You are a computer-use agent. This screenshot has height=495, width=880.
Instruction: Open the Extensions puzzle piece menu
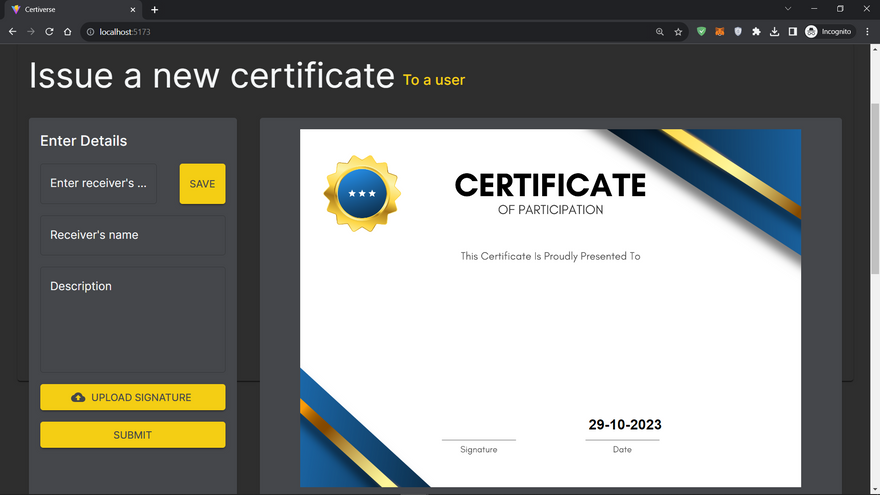coord(756,32)
